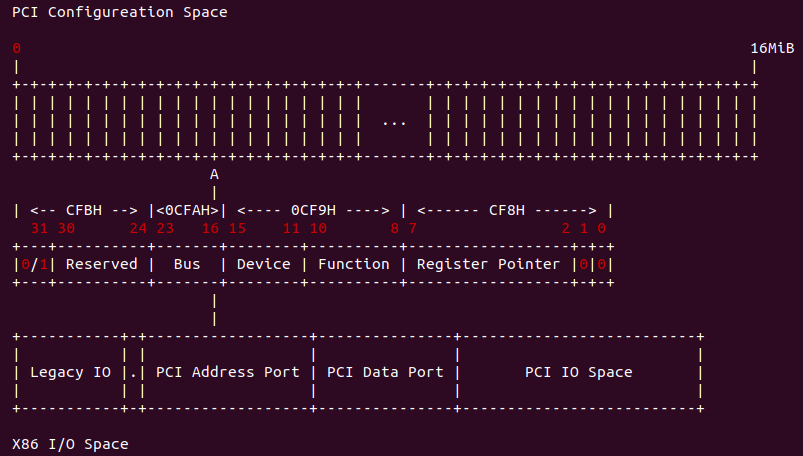The width and height of the screenshot is (803, 456).
Task: Click the "Function" bit field
Action: coord(354,264)
